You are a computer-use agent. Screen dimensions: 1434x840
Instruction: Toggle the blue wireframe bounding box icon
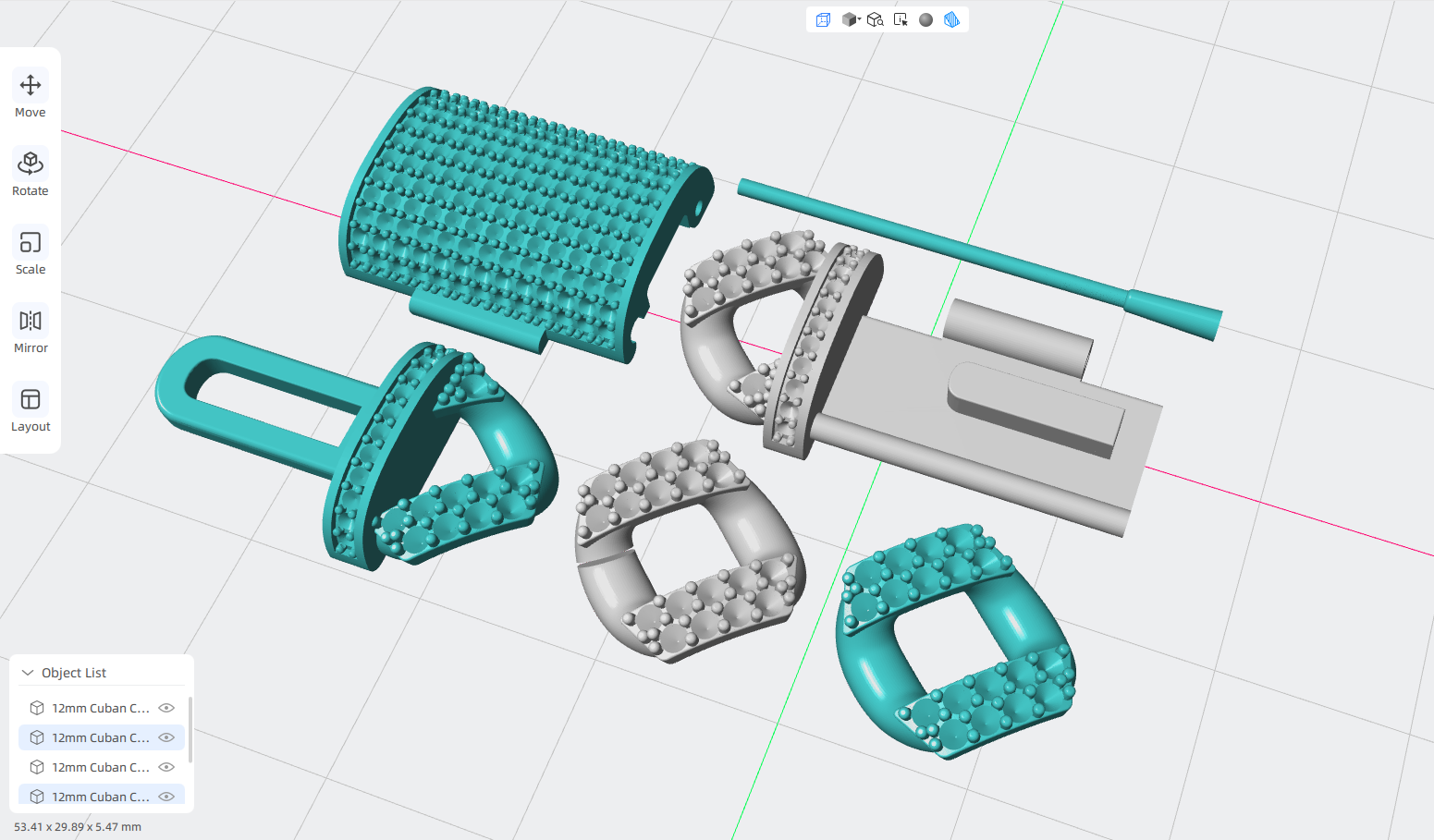point(823,19)
